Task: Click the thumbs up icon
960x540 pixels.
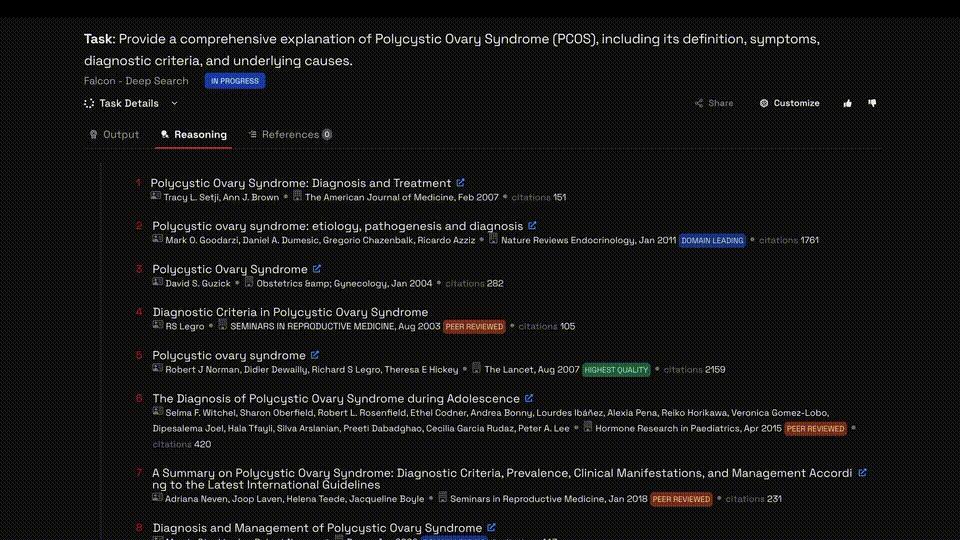Action: [x=848, y=103]
